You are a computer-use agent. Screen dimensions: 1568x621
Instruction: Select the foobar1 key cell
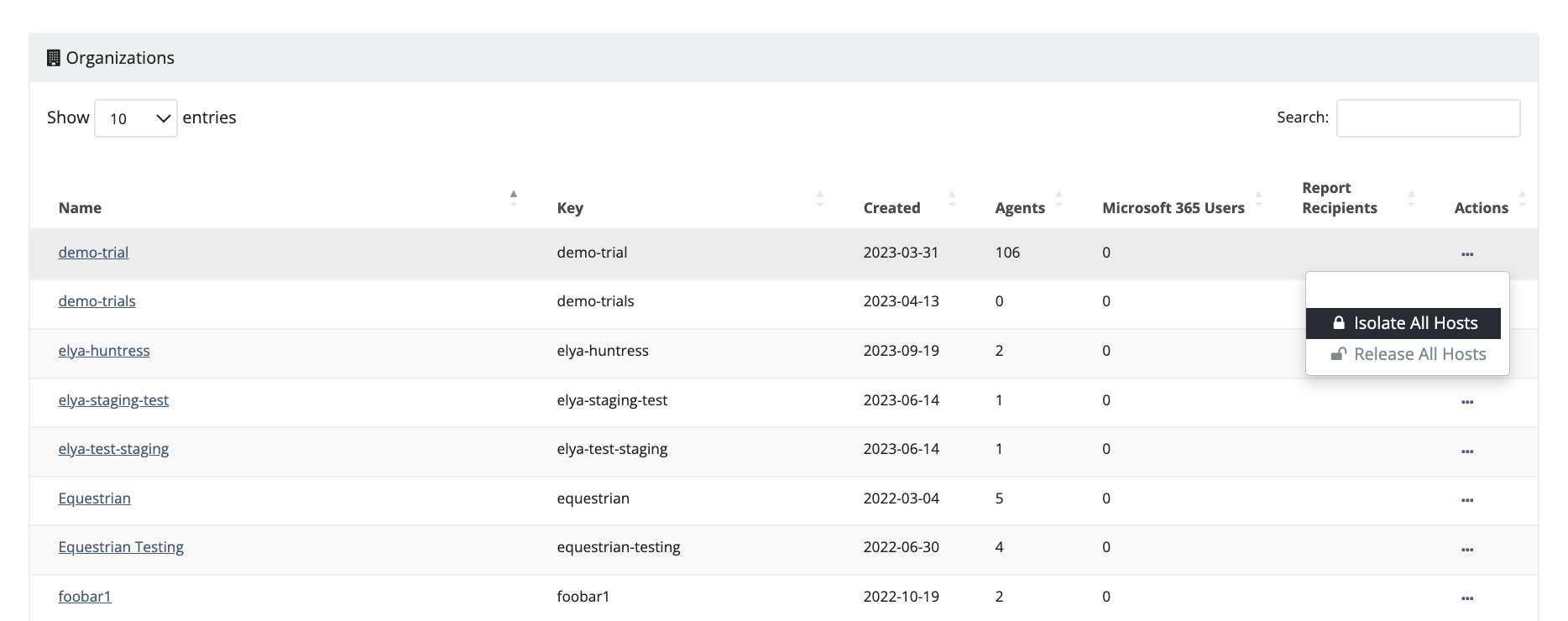583,597
